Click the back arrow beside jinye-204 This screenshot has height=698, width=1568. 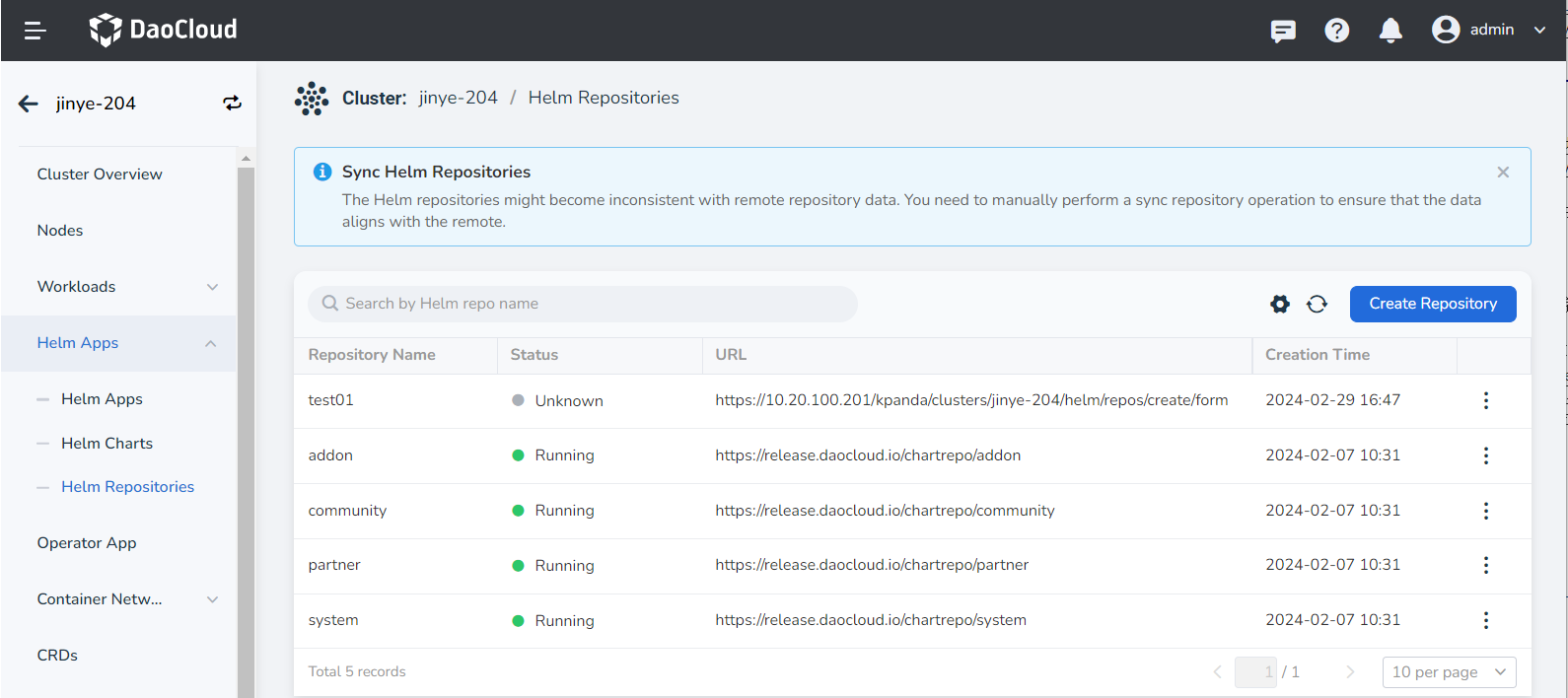pyautogui.click(x=29, y=104)
